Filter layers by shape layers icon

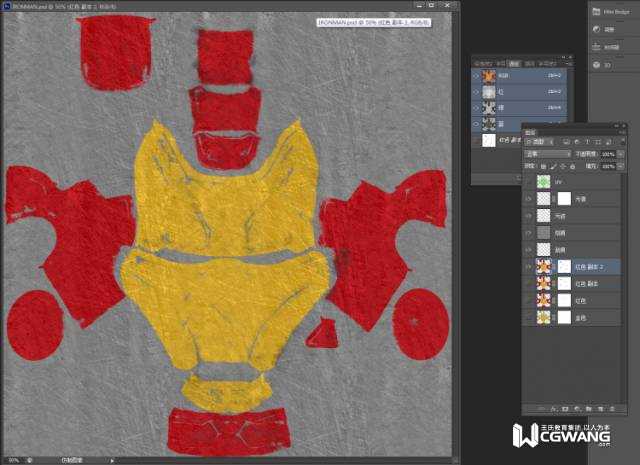(x=598, y=142)
